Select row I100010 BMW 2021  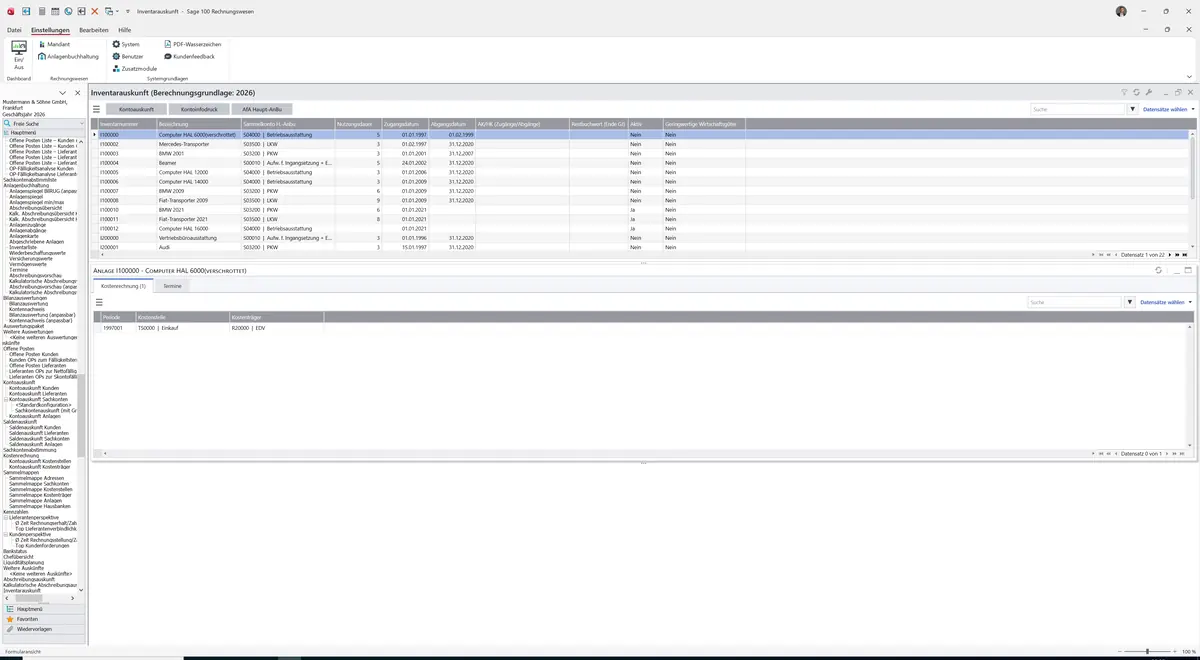click(x=640, y=210)
